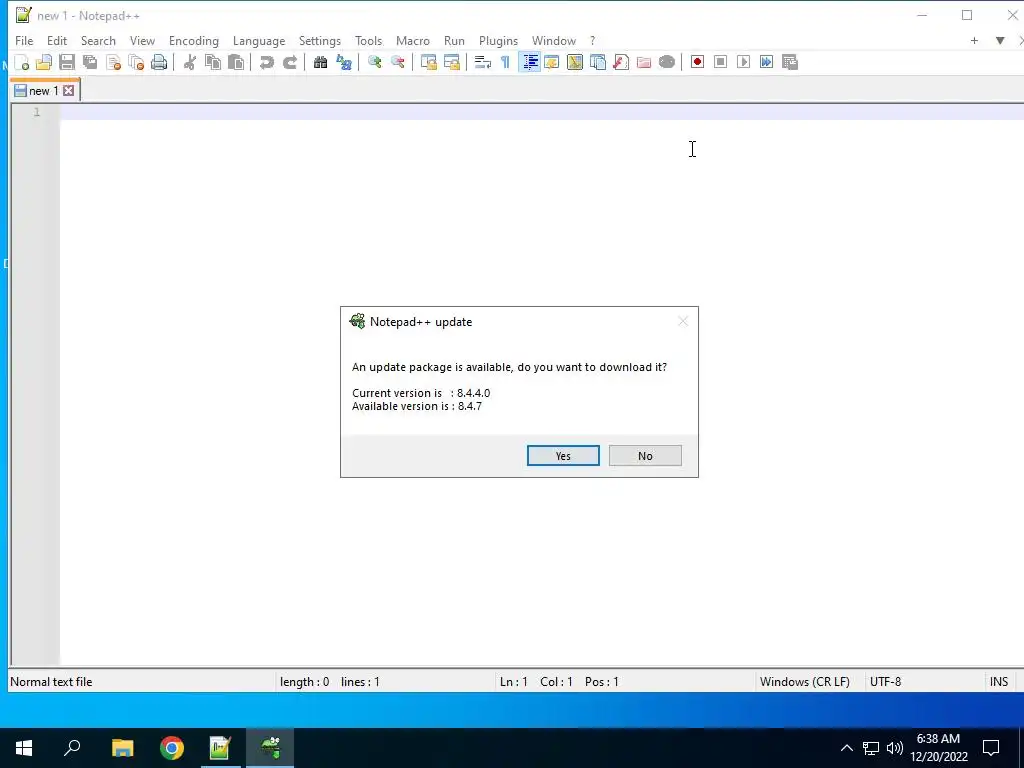
Task: Open Folder as Workspace icon
Action: [x=644, y=62]
